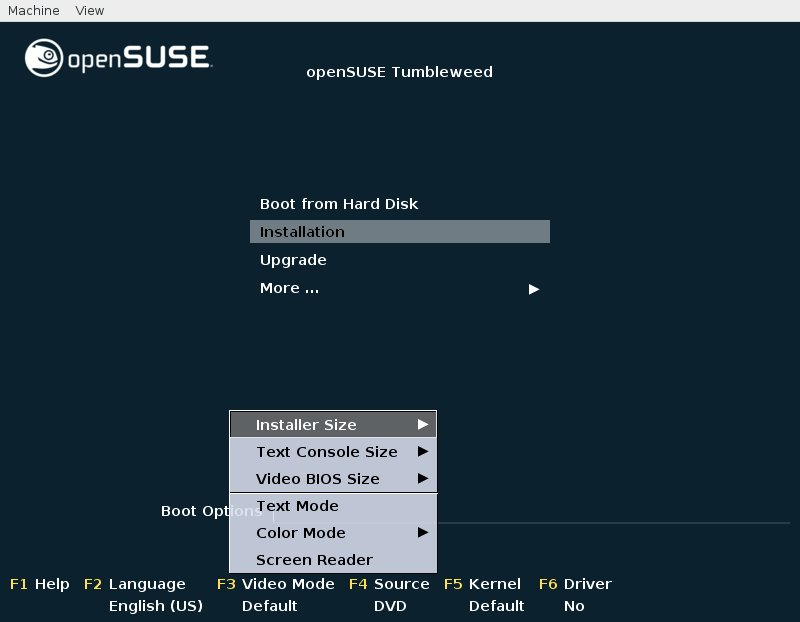Expand the arrow next to More ...
Viewport: 800px width, 622px height.
[x=534, y=289]
